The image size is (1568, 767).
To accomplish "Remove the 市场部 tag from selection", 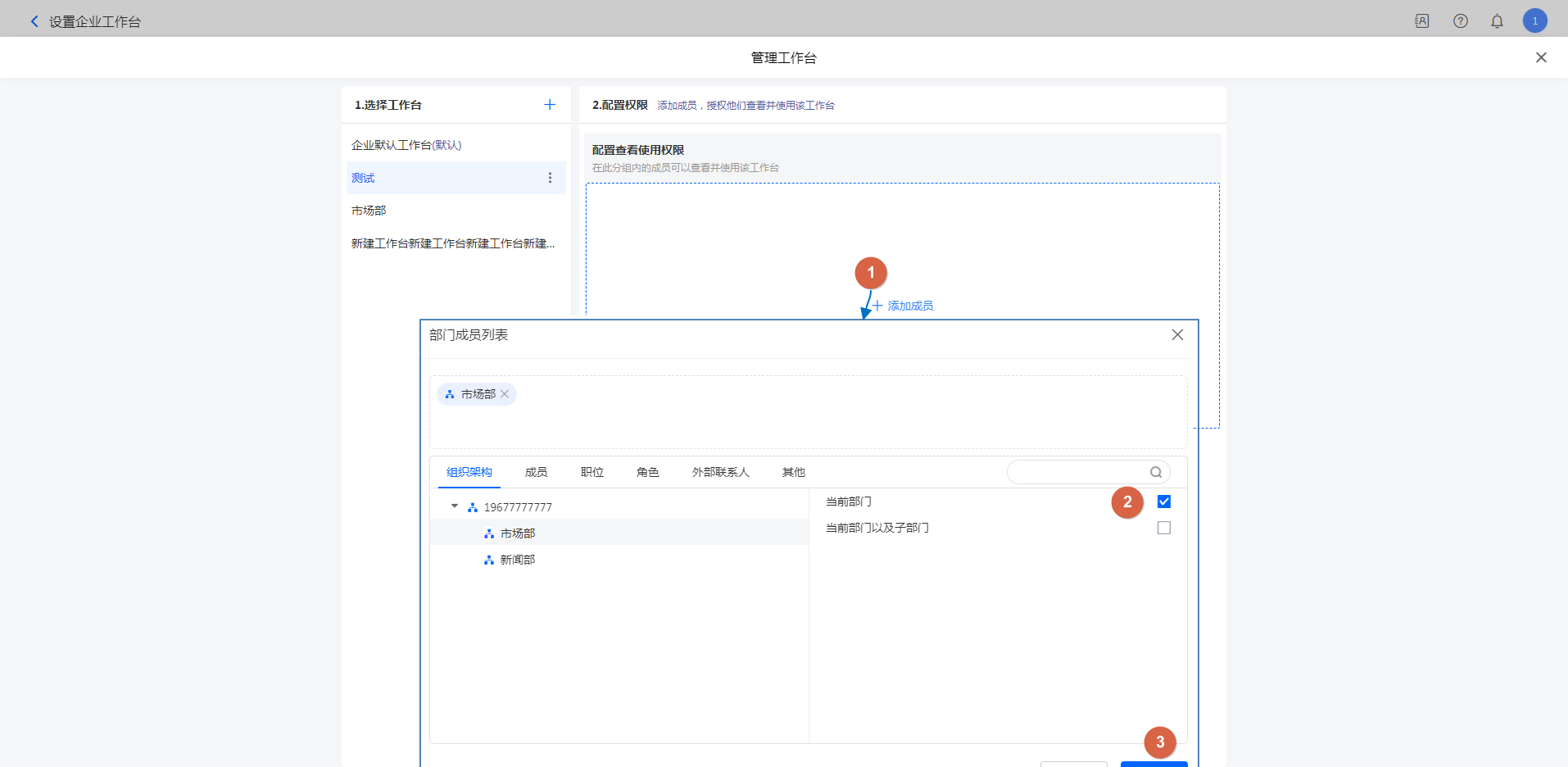I will (505, 394).
